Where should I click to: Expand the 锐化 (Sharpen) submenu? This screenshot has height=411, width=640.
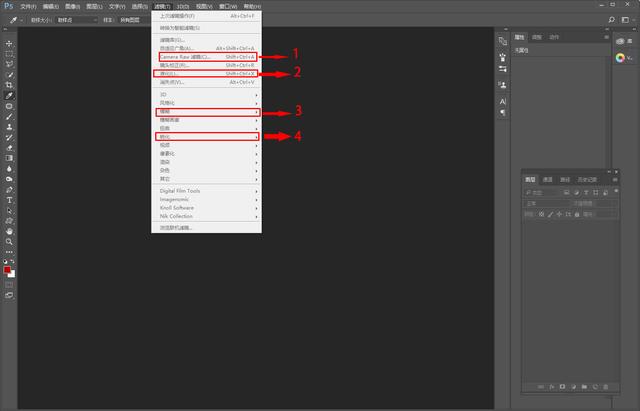[x=207, y=137]
